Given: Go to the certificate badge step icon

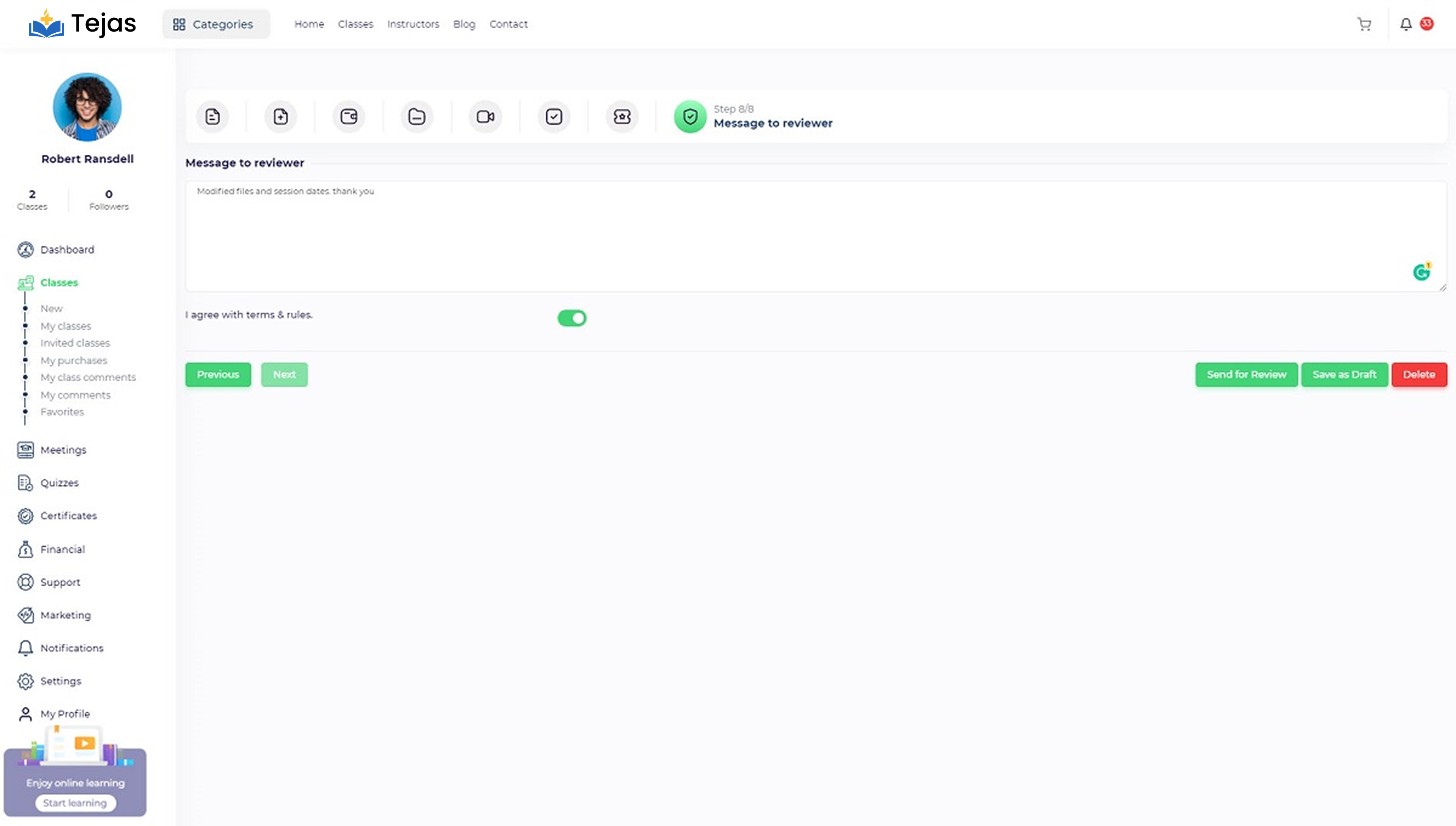Looking at the screenshot, I should pyautogui.click(x=622, y=117).
